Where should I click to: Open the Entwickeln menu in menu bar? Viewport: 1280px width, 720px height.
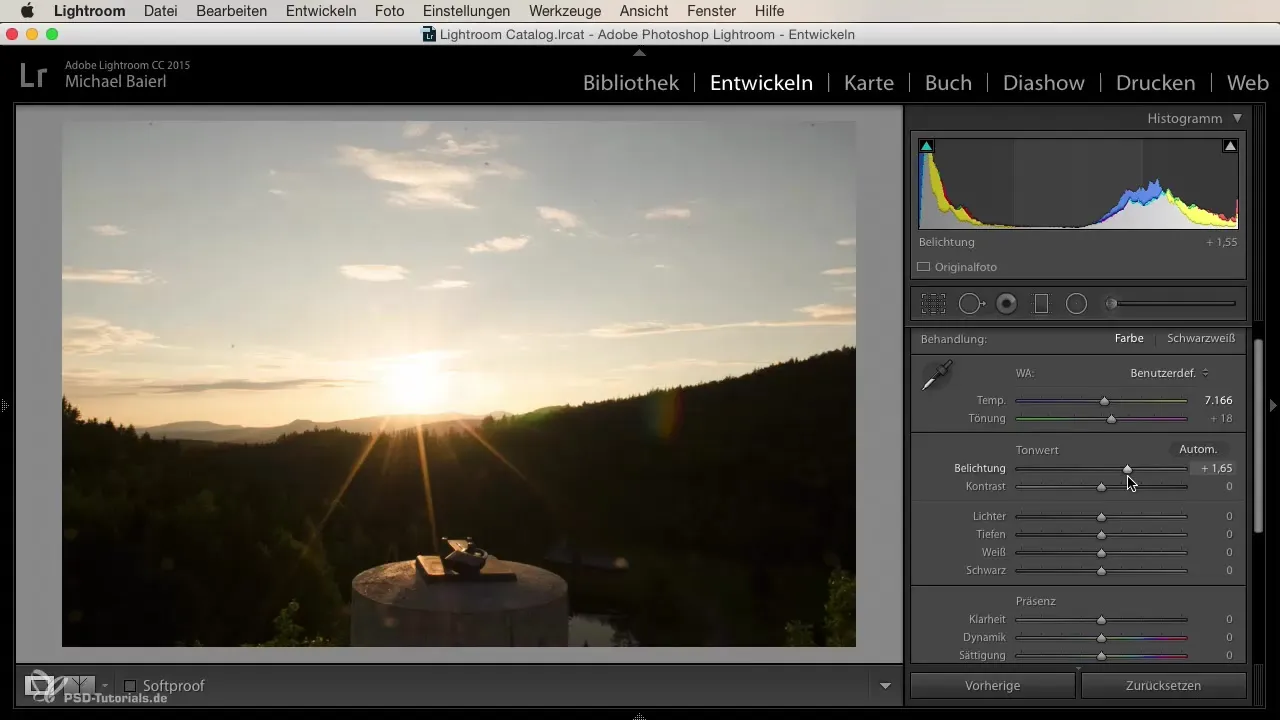tap(321, 11)
